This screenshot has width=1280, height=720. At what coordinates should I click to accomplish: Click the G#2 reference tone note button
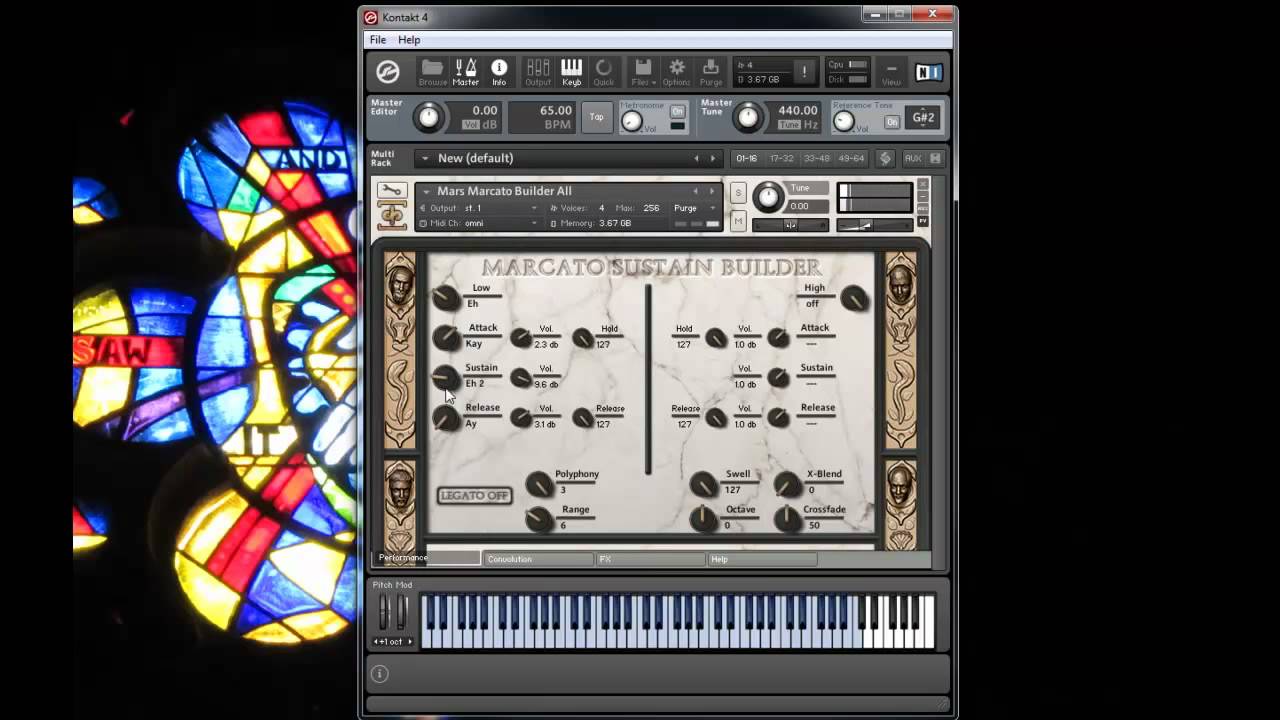coord(923,118)
